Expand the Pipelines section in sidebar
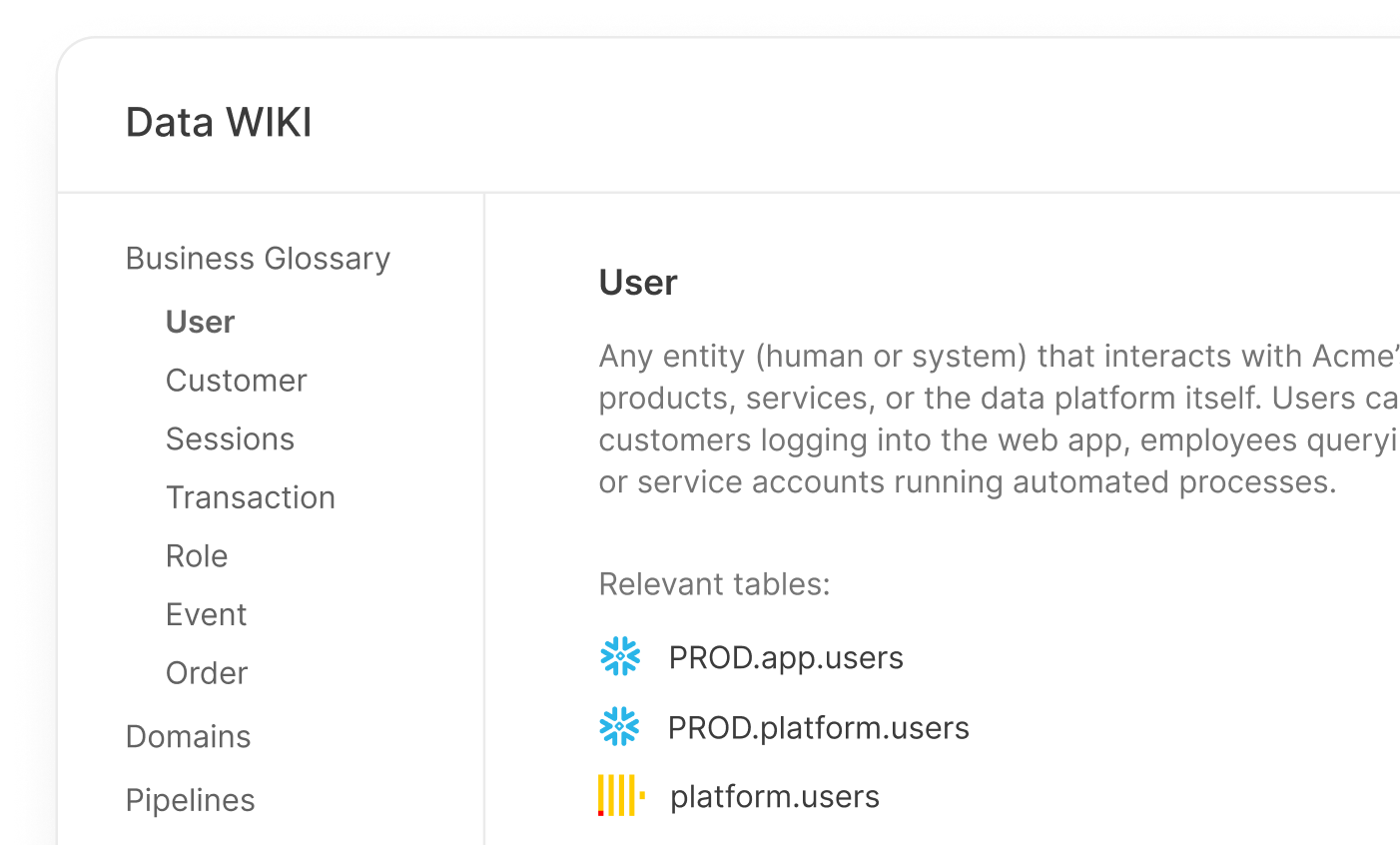Image resolution: width=1400 pixels, height=845 pixels. tap(190, 800)
